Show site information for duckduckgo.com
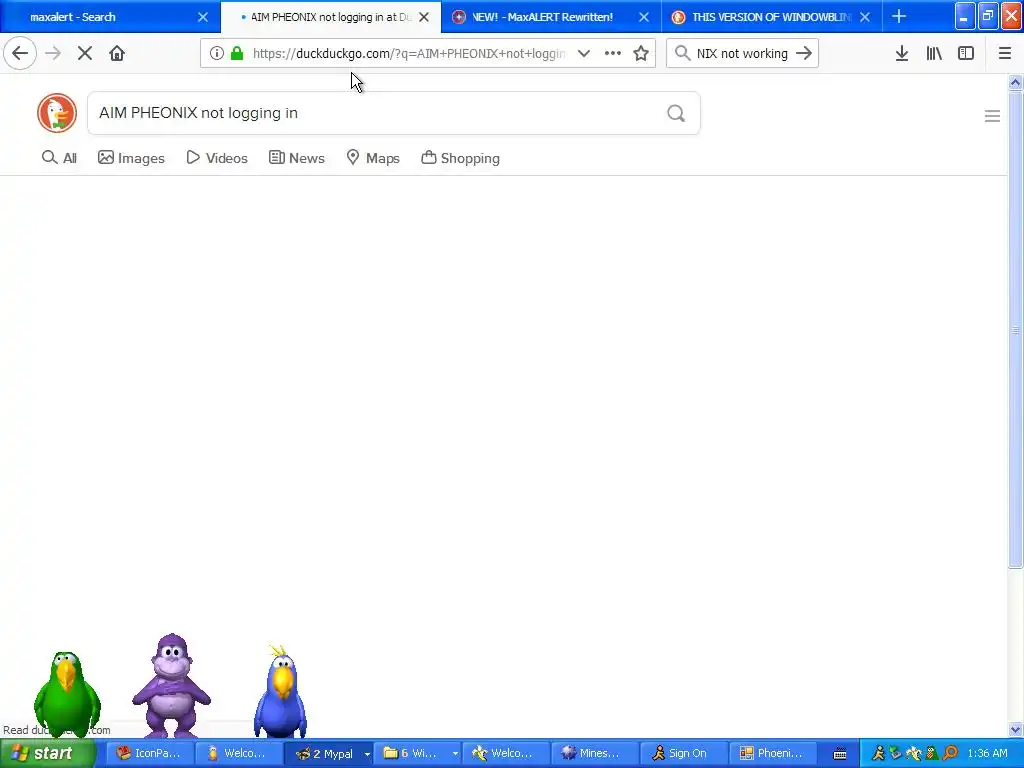 click(217, 54)
